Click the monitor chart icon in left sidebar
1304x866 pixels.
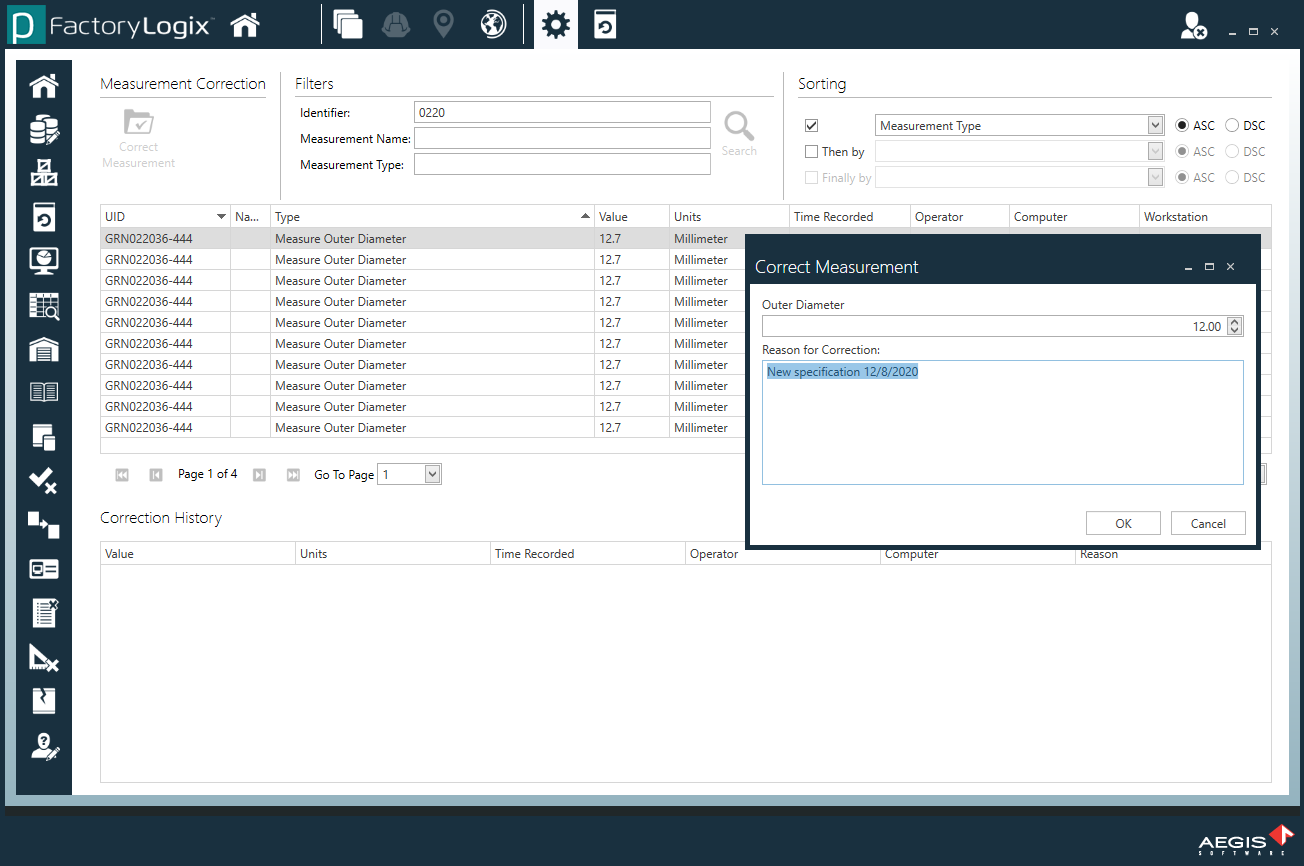44,262
